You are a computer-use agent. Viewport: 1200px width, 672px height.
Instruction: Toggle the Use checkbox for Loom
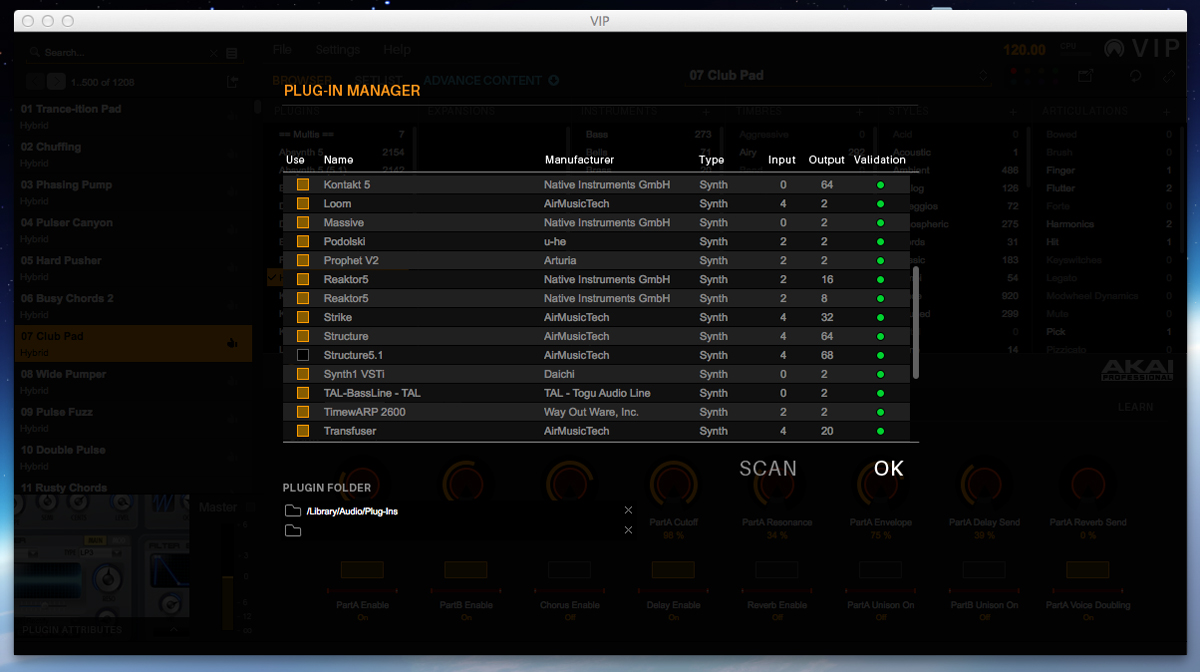303,204
